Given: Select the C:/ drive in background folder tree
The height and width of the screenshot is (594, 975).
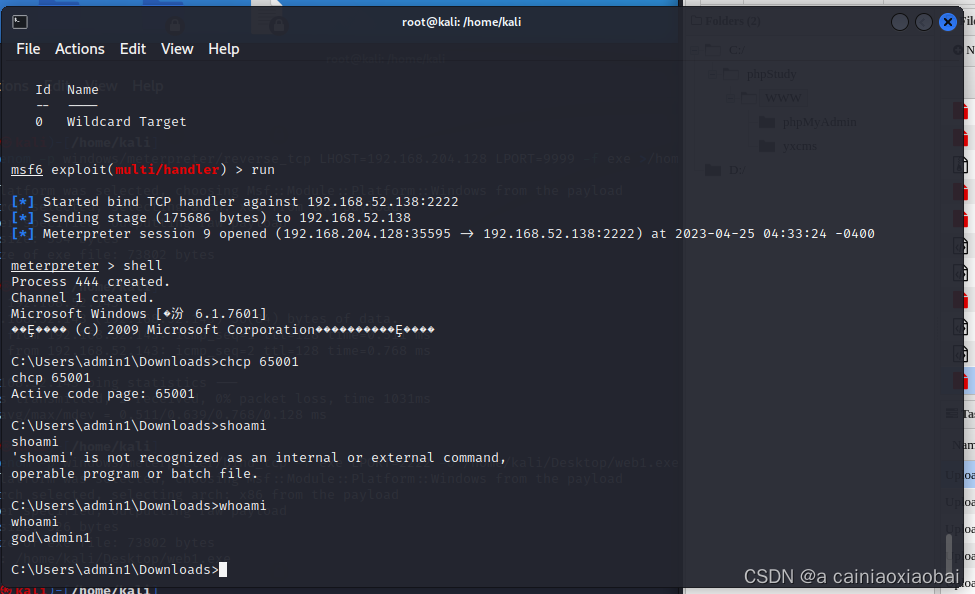Looking at the screenshot, I should [x=737, y=50].
